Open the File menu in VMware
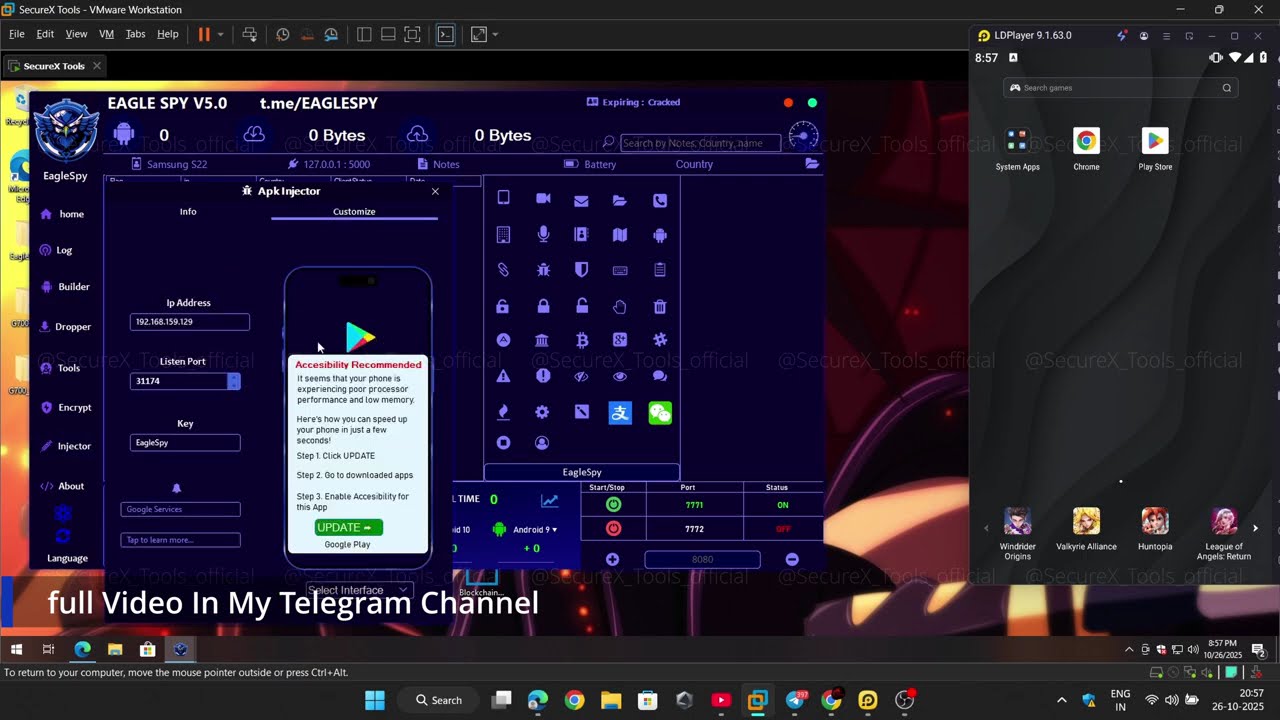This screenshot has height=720, width=1280. [x=17, y=34]
